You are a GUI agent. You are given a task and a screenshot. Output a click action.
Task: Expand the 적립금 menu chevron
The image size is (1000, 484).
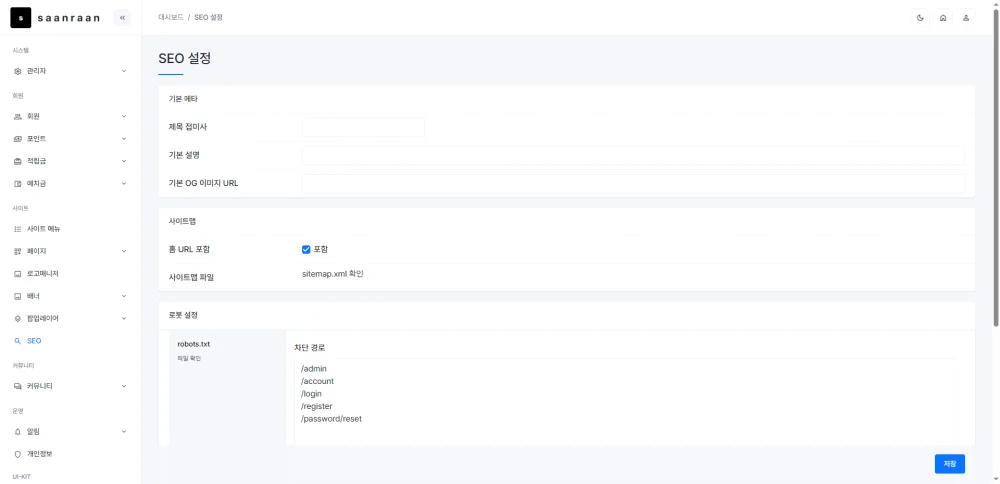point(124,161)
